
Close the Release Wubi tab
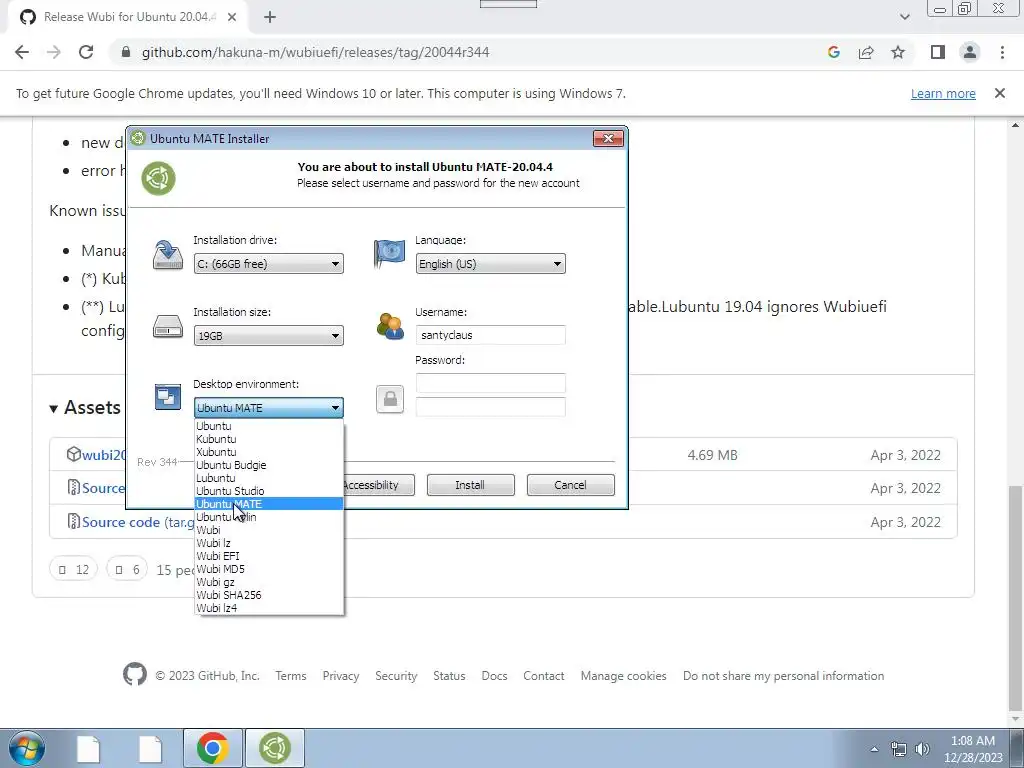[232, 18]
